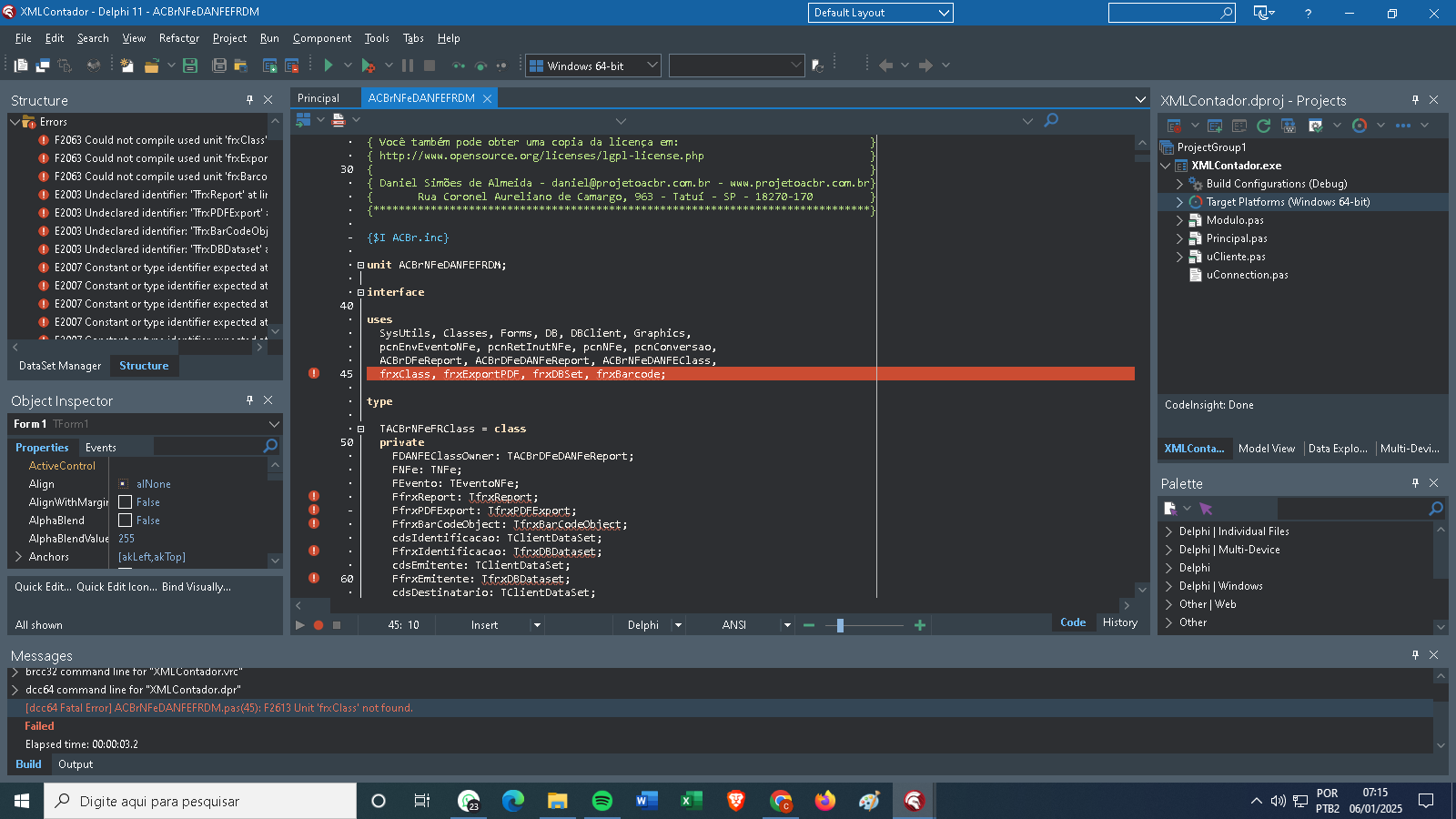Expand the Modulo.pas node
The width and height of the screenshot is (1456, 819).
1180,220
